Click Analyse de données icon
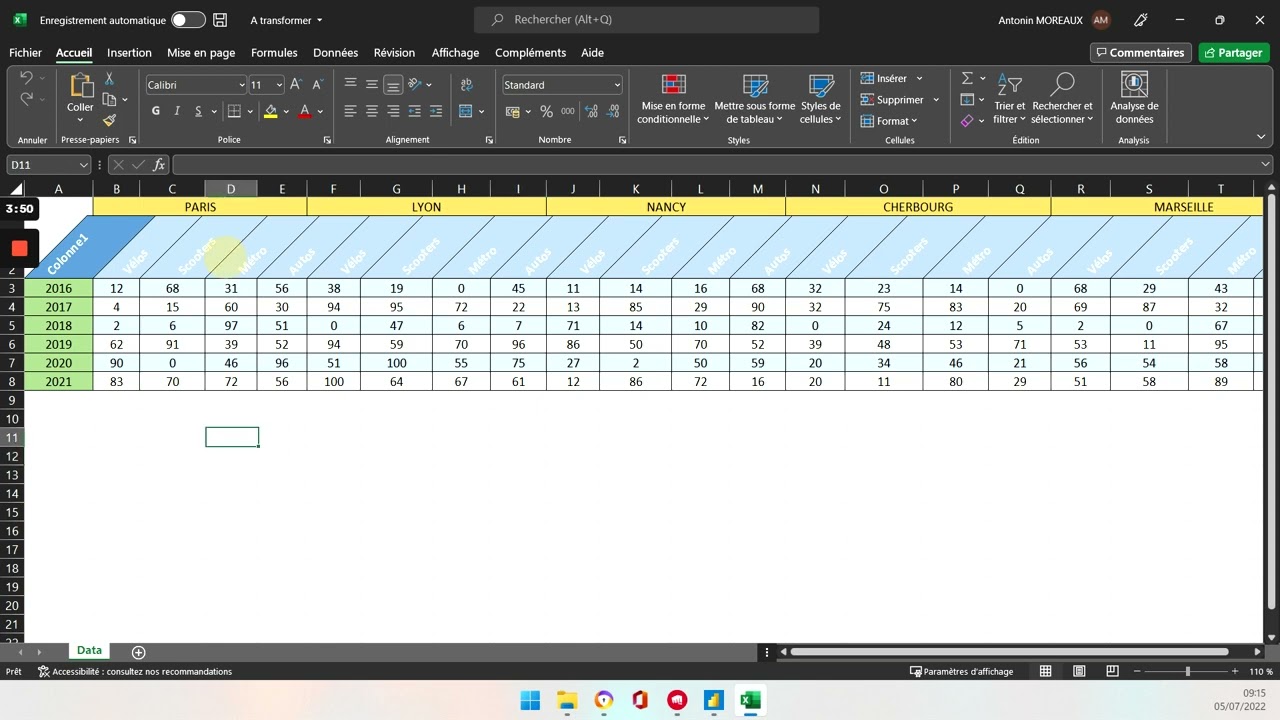The image size is (1280, 720). (1134, 98)
